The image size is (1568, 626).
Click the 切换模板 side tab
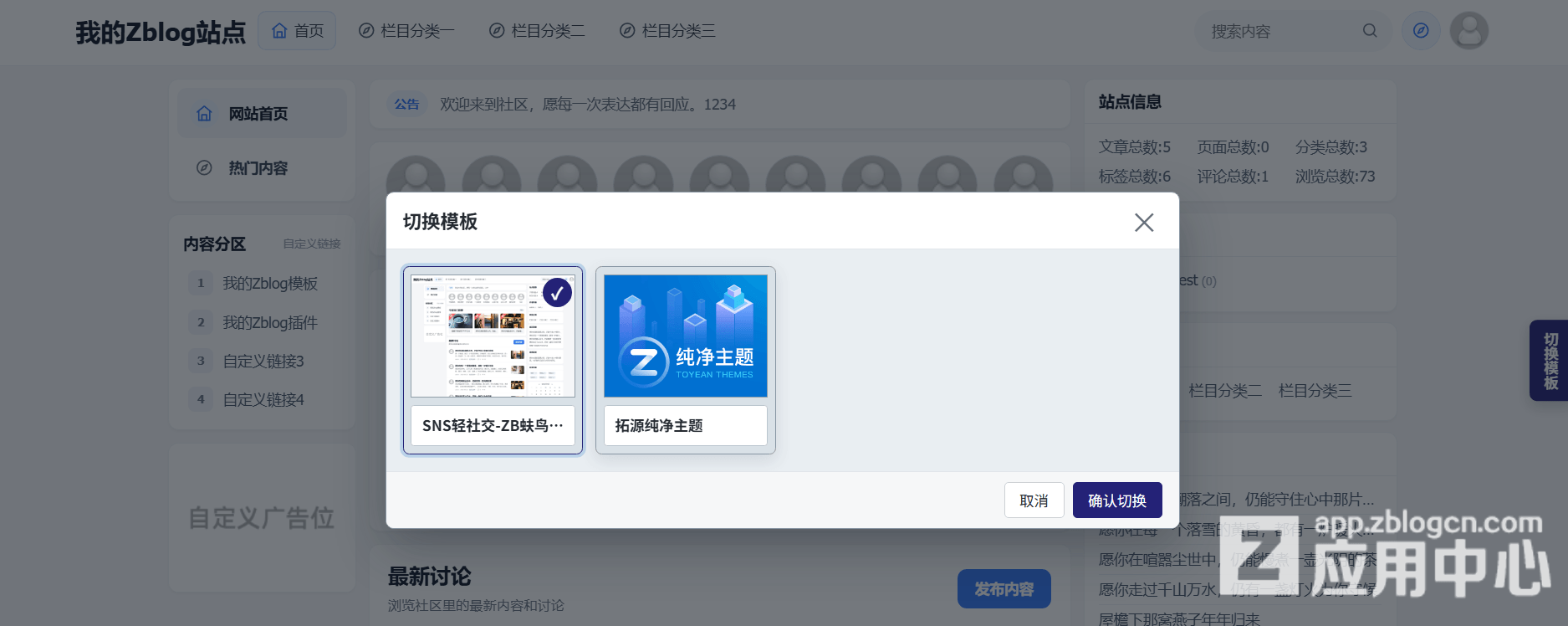pos(1550,361)
